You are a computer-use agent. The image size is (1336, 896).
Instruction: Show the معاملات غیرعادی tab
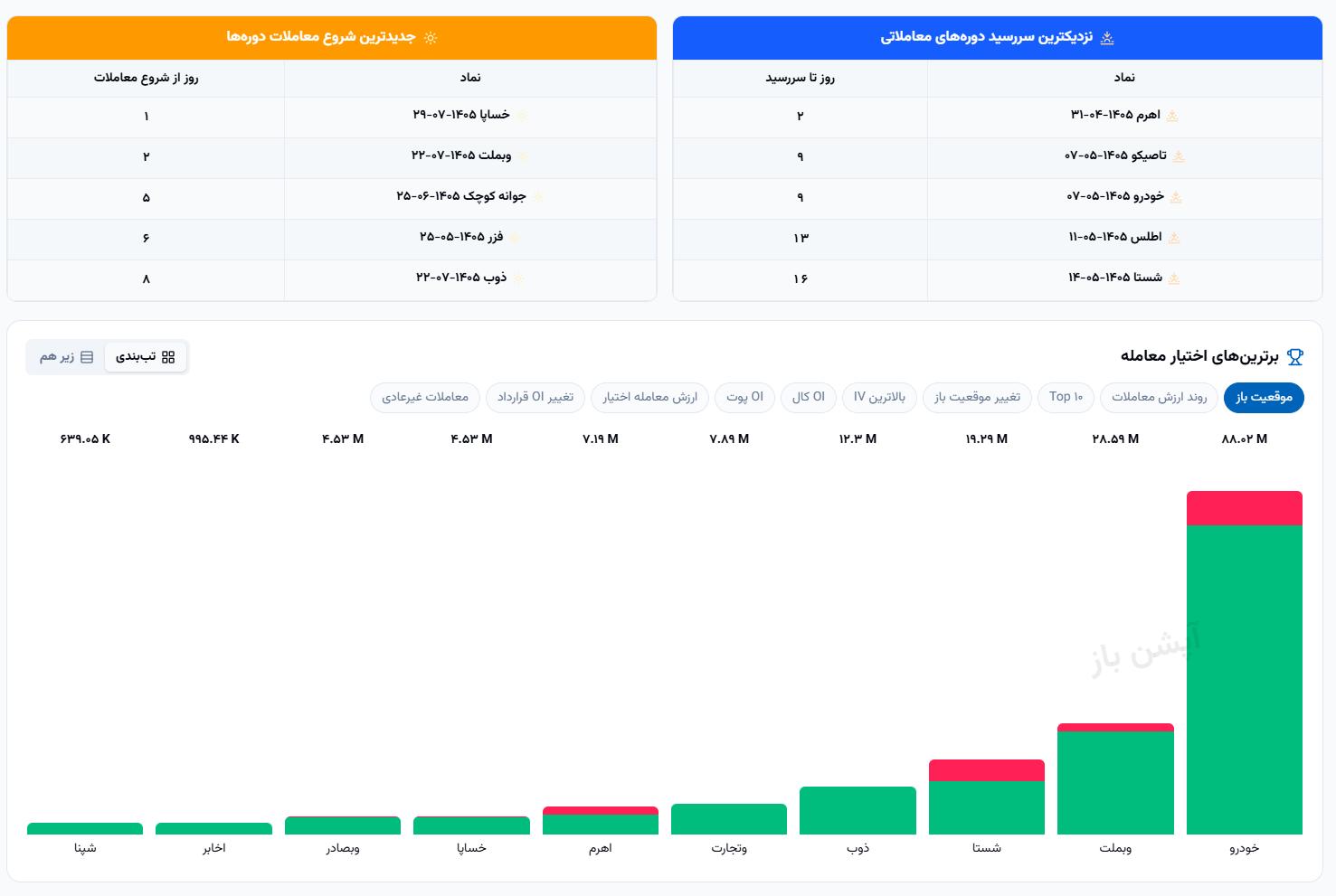click(x=425, y=397)
